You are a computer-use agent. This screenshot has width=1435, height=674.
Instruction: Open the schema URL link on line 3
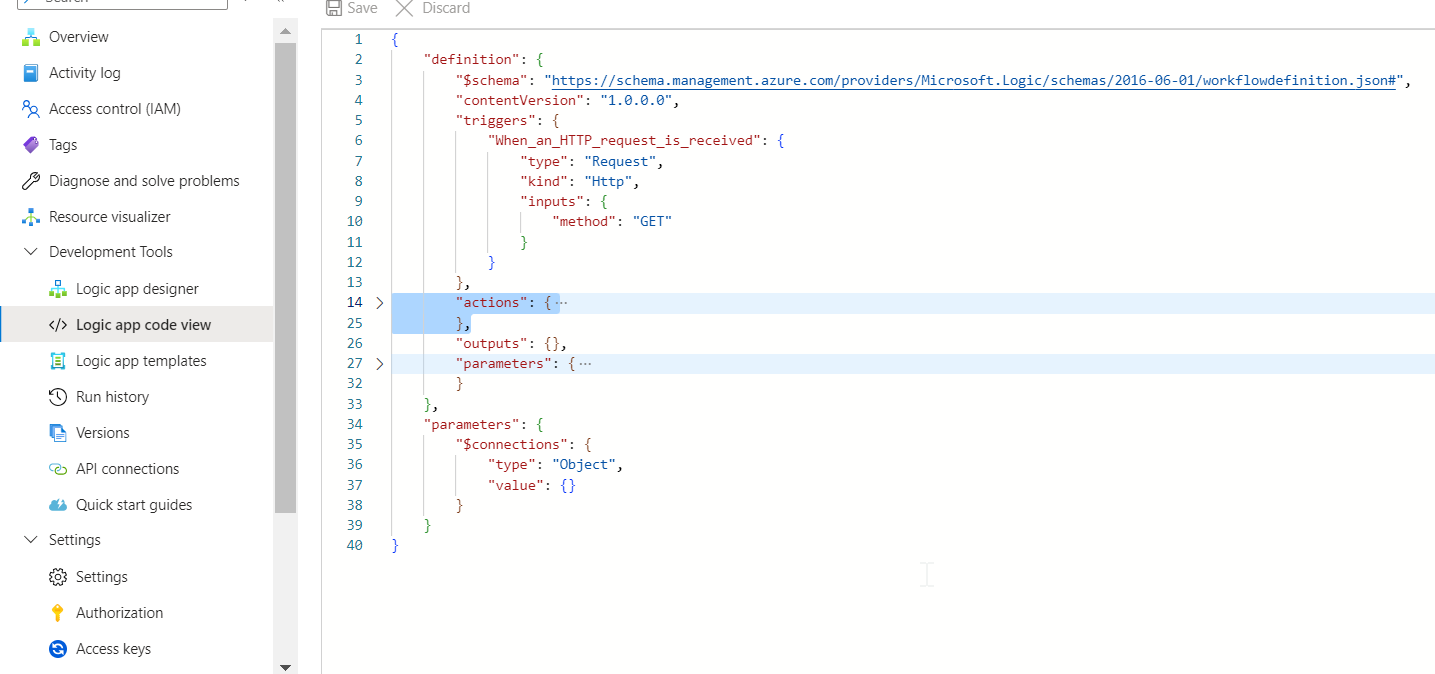click(973, 80)
